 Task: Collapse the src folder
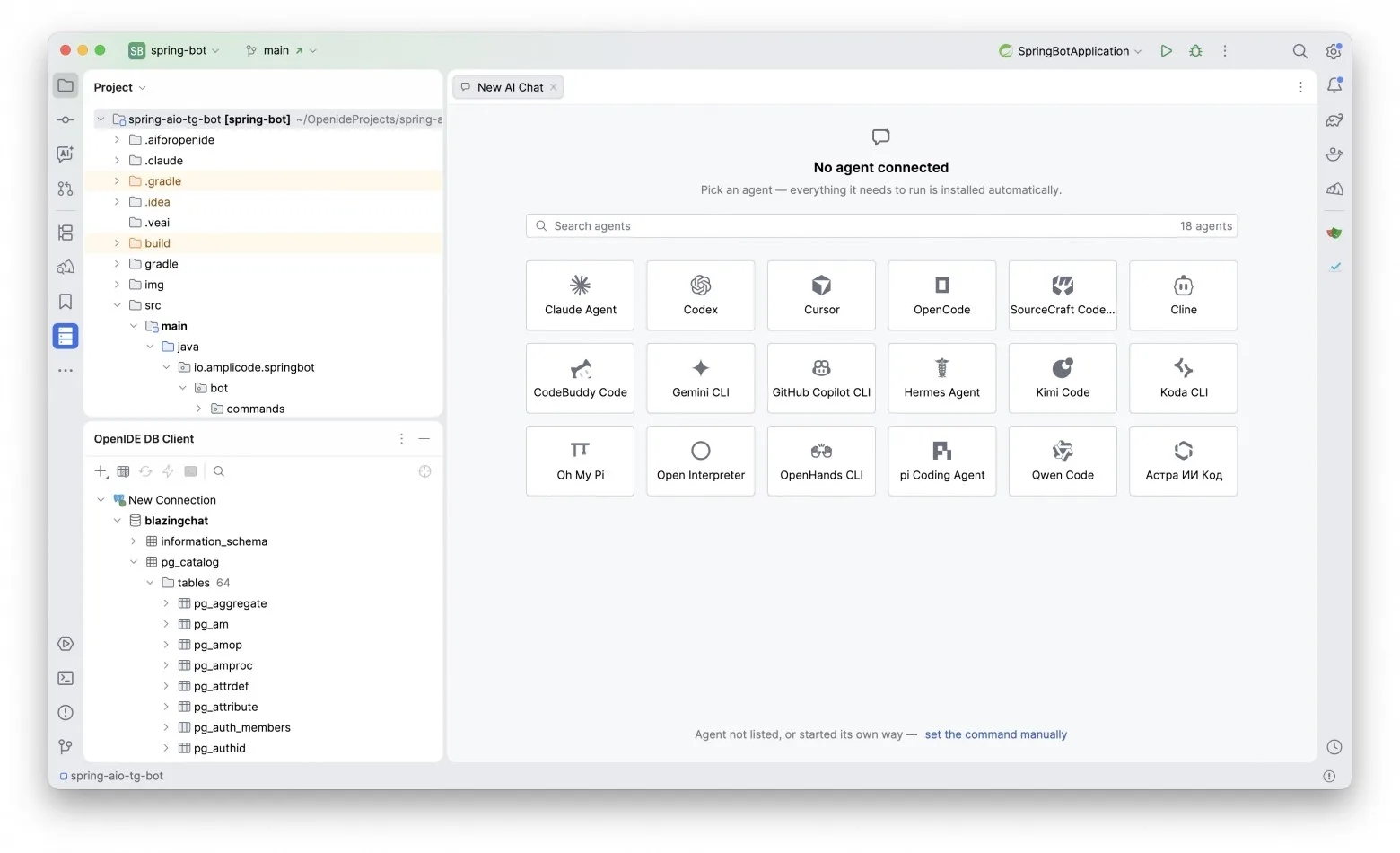pos(117,305)
